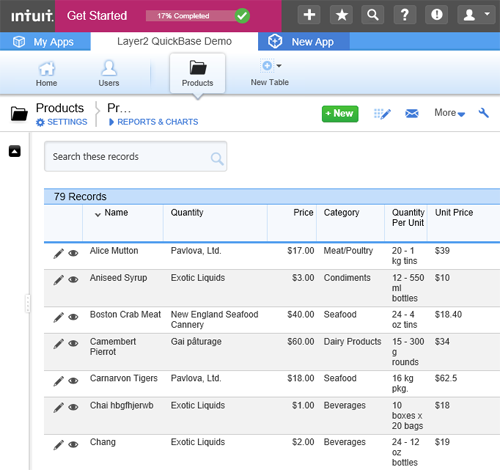Select Alice Mutton name cell

pos(114,251)
